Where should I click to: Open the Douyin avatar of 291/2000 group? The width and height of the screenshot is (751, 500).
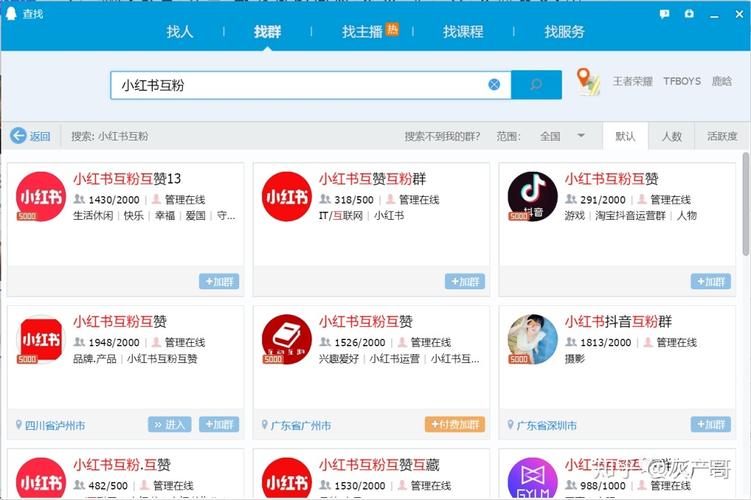click(x=533, y=196)
